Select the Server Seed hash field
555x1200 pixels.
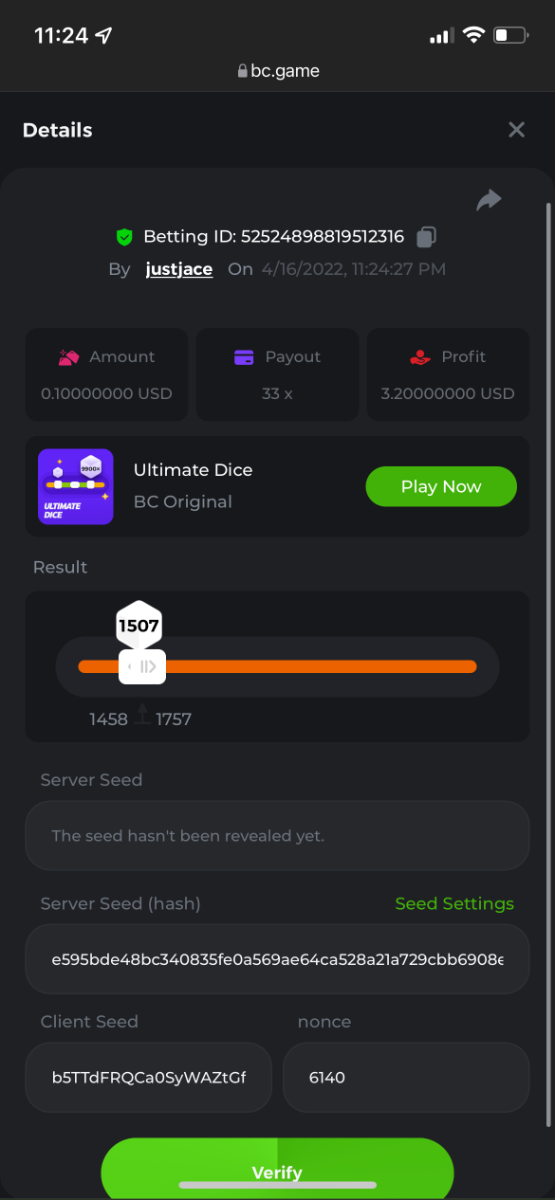277,959
